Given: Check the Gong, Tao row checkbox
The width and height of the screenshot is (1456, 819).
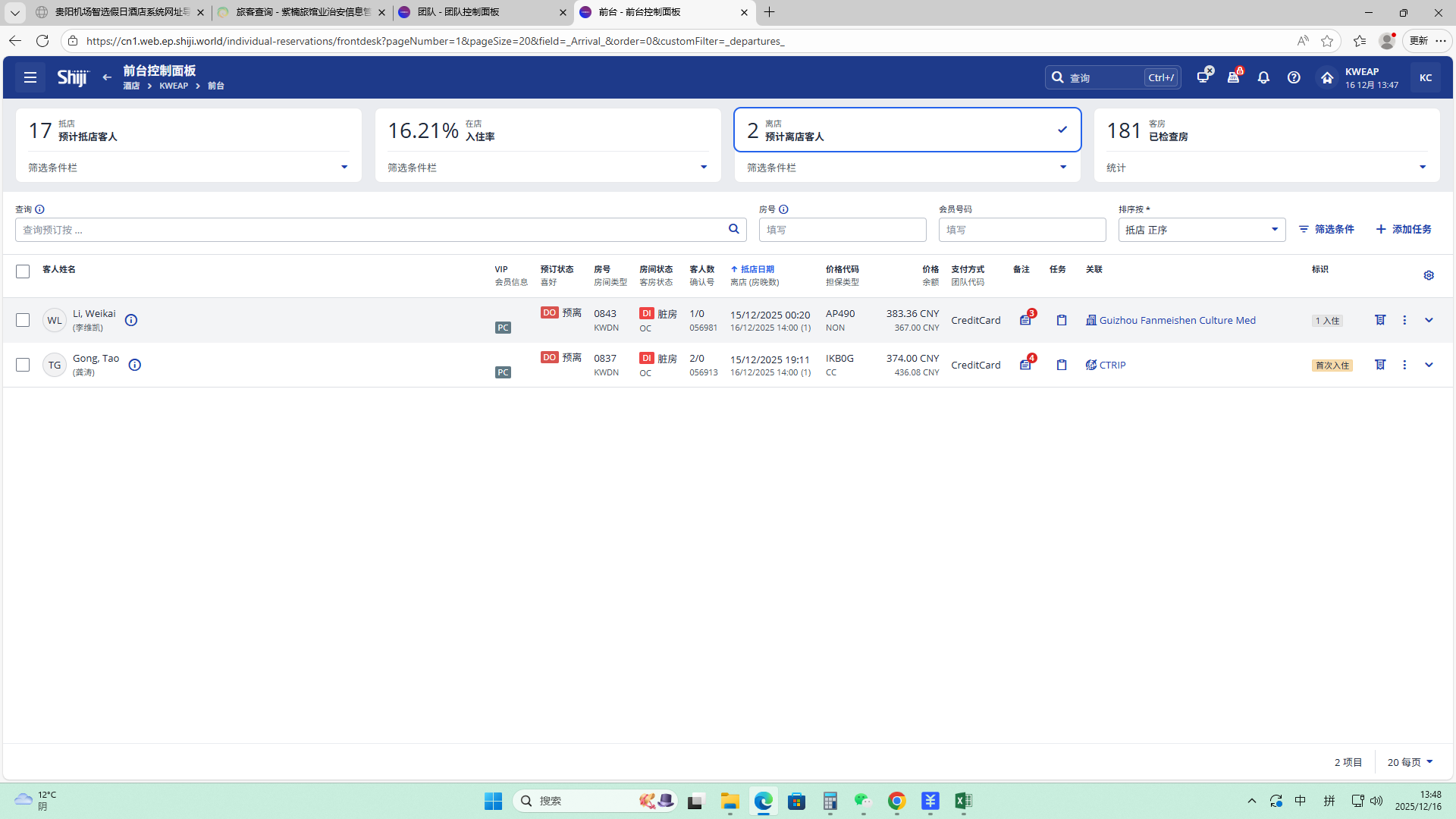Looking at the screenshot, I should click(23, 365).
